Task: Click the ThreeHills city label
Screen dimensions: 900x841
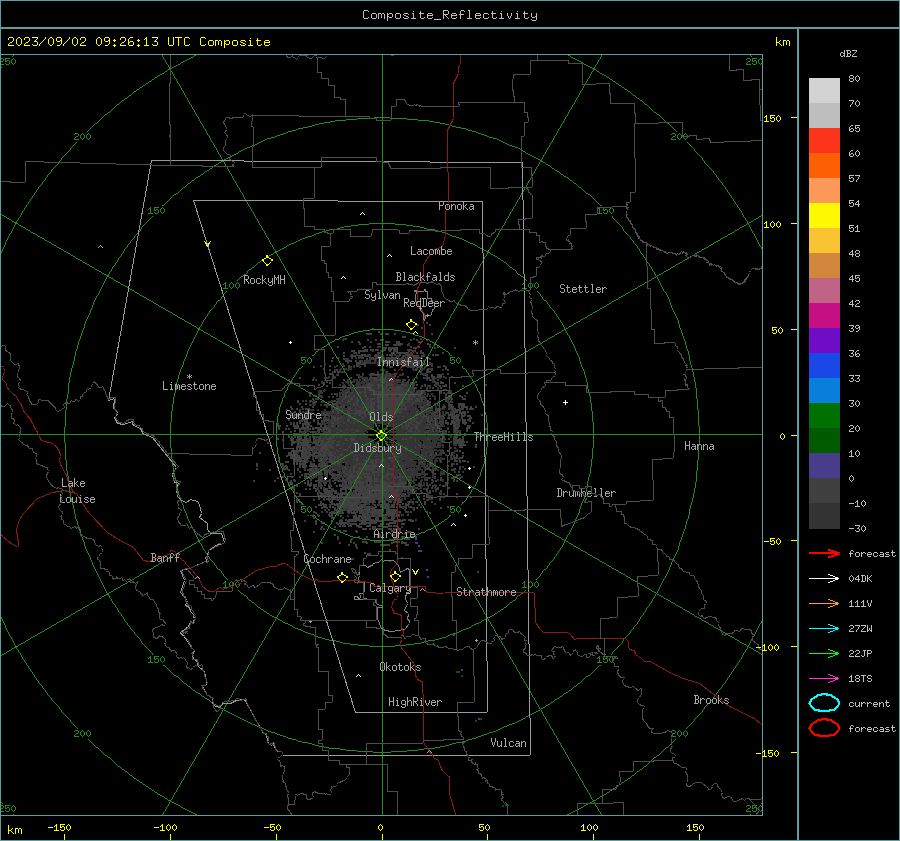Action: [x=503, y=437]
